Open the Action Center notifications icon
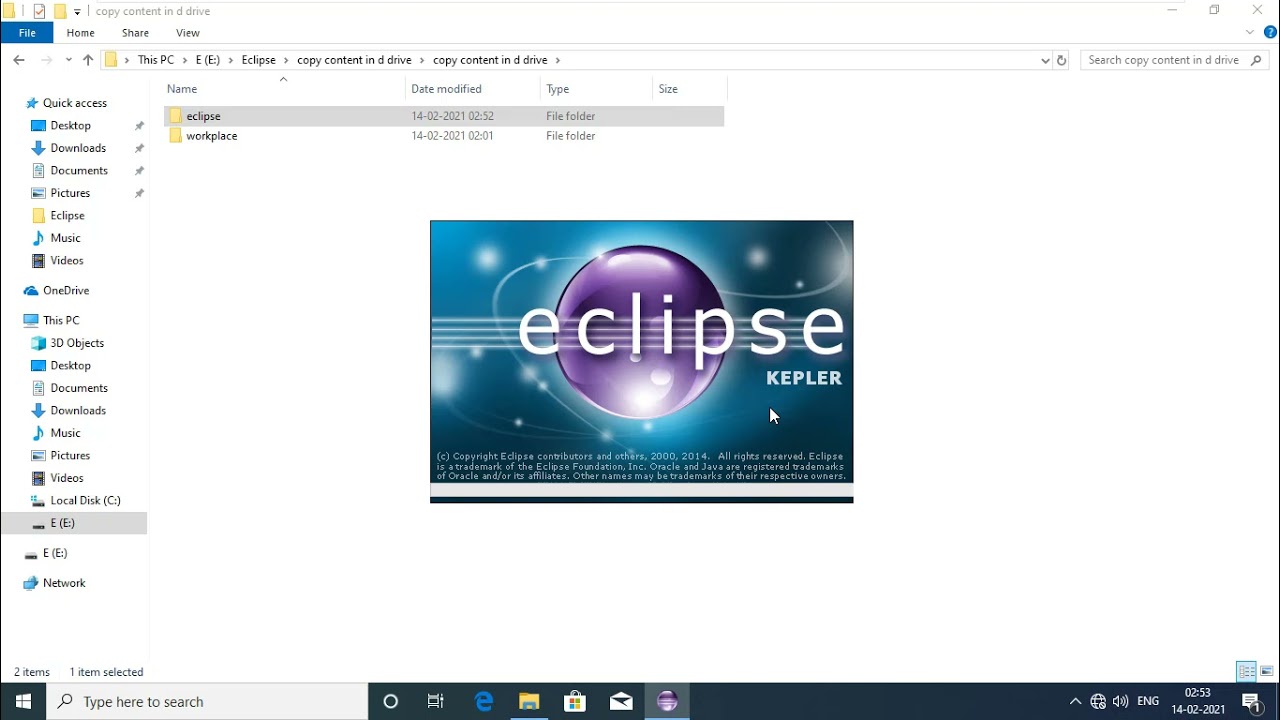1280x720 pixels. (1250, 701)
